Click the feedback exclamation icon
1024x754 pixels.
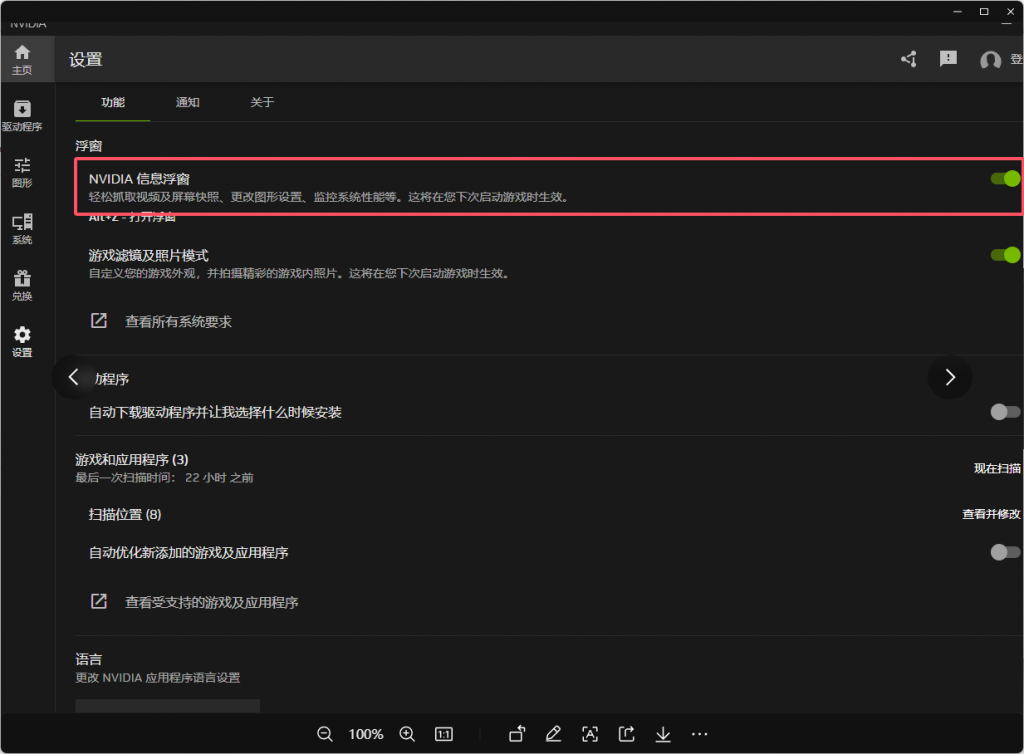[x=948, y=59]
